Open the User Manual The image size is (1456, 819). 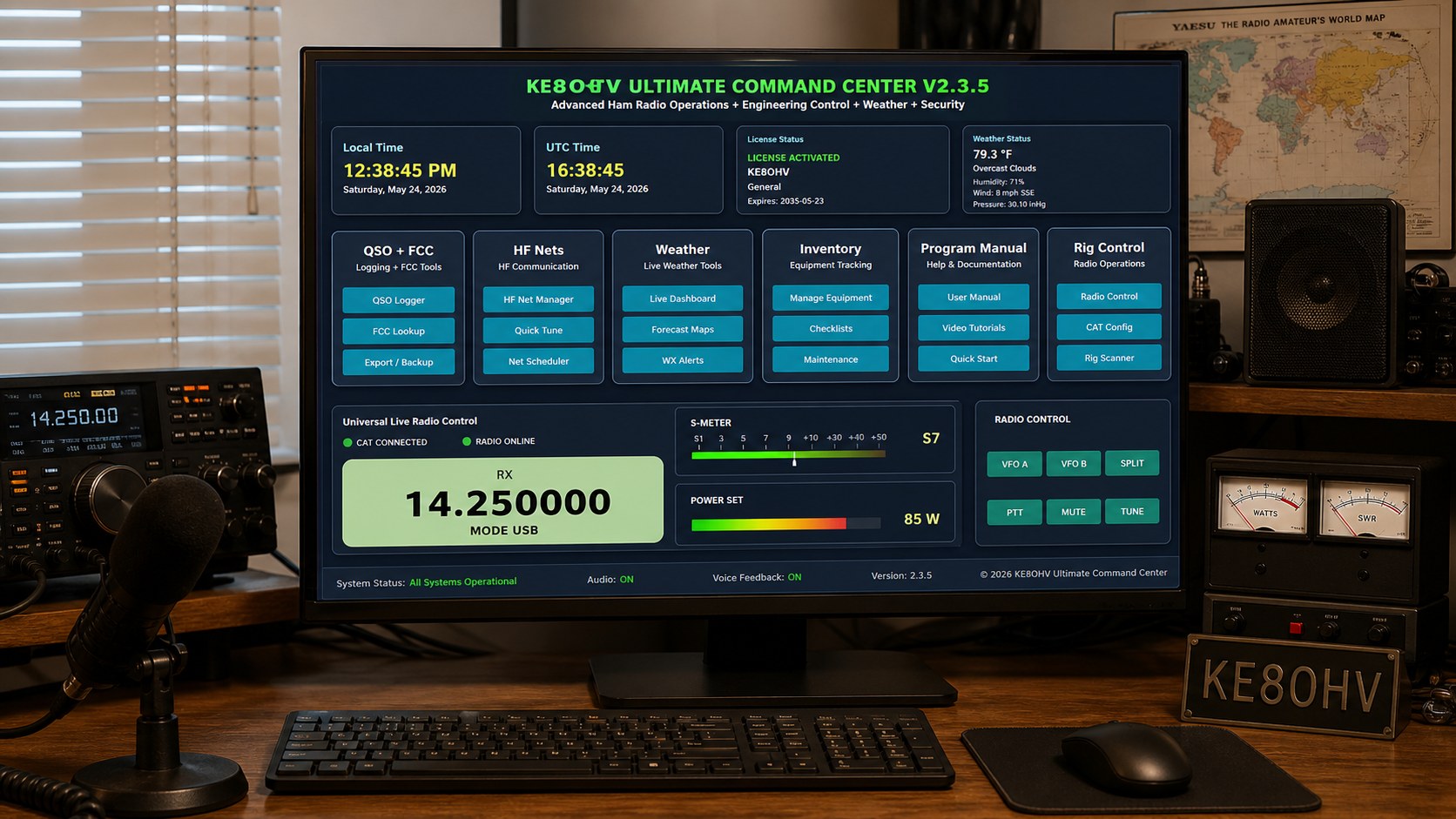(974, 297)
